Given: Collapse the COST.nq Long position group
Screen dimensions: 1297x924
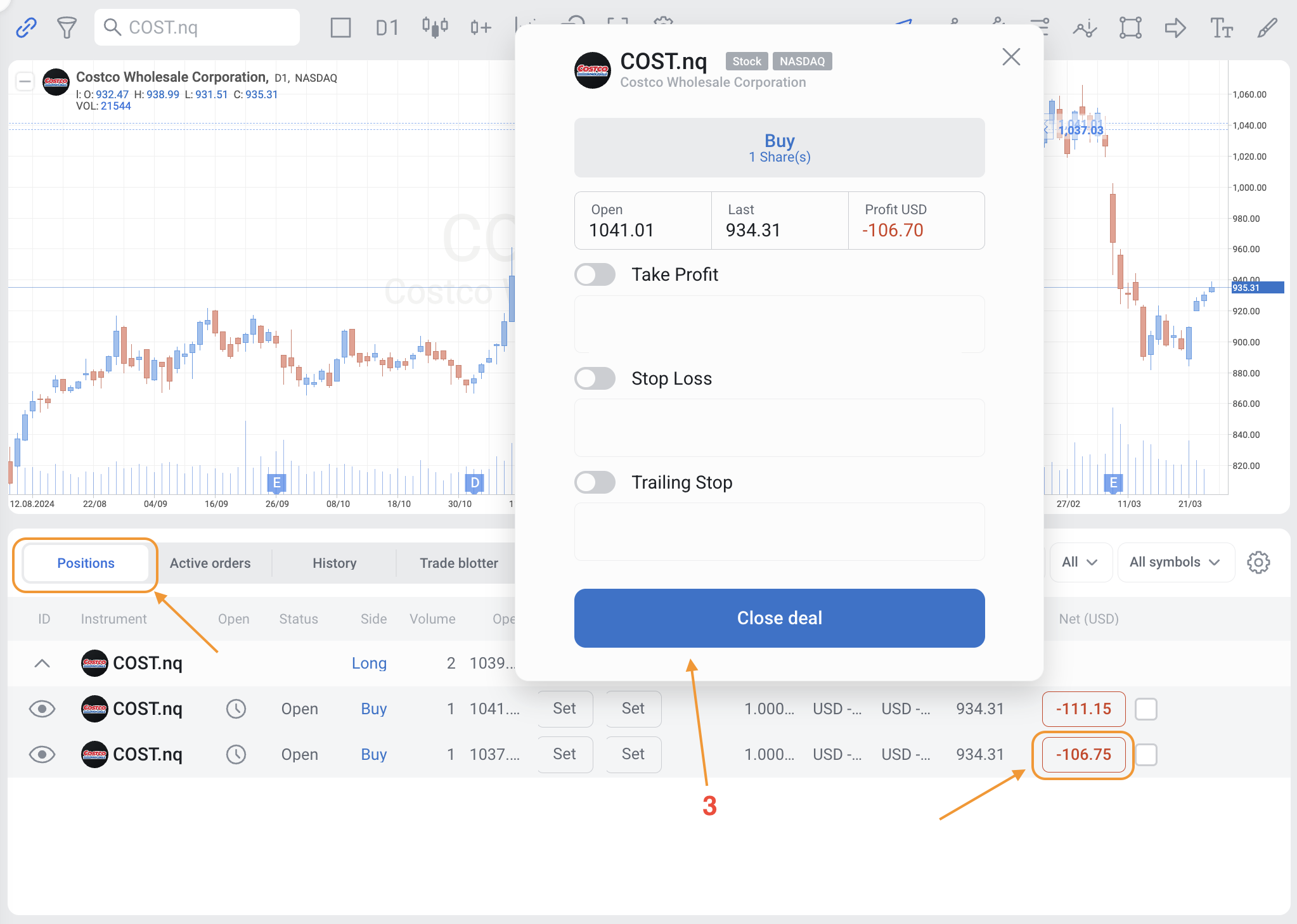Looking at the screenshot, I should tap(42, 664).
